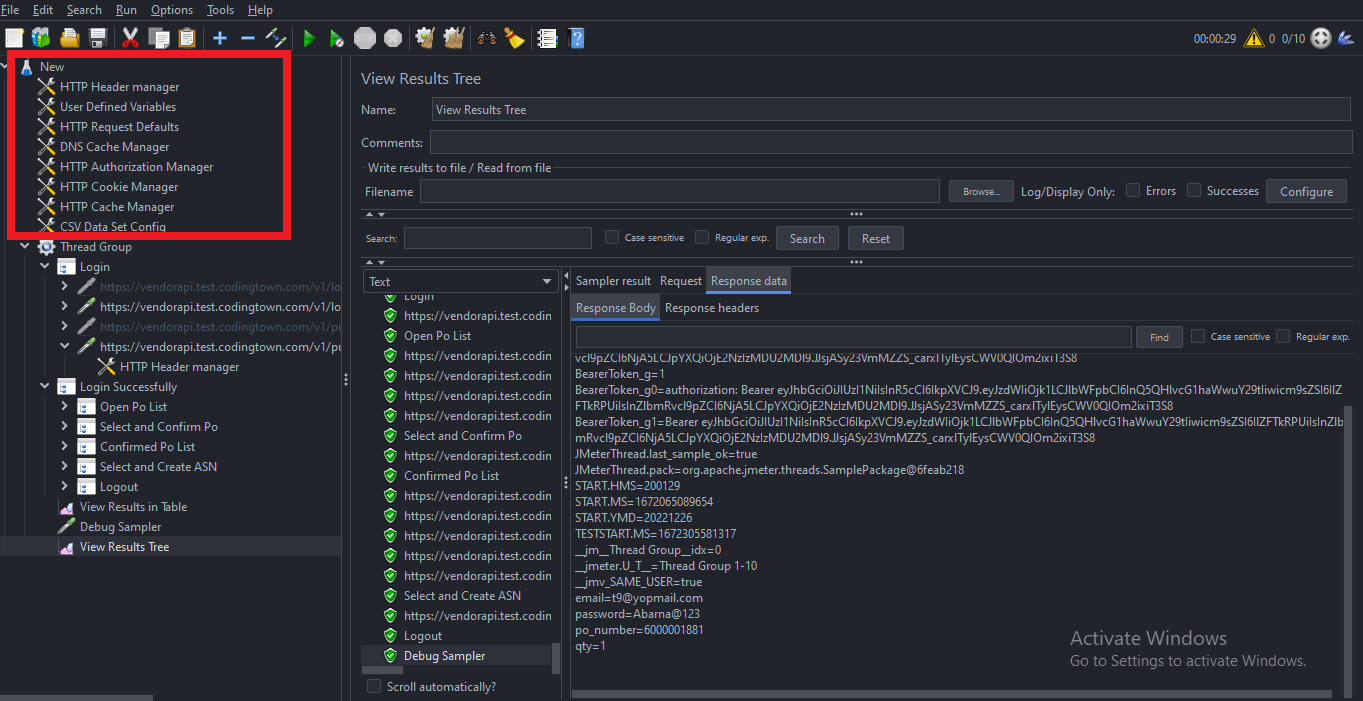
Task: Click the running threads icon at top right
Action: (1321, 39)
